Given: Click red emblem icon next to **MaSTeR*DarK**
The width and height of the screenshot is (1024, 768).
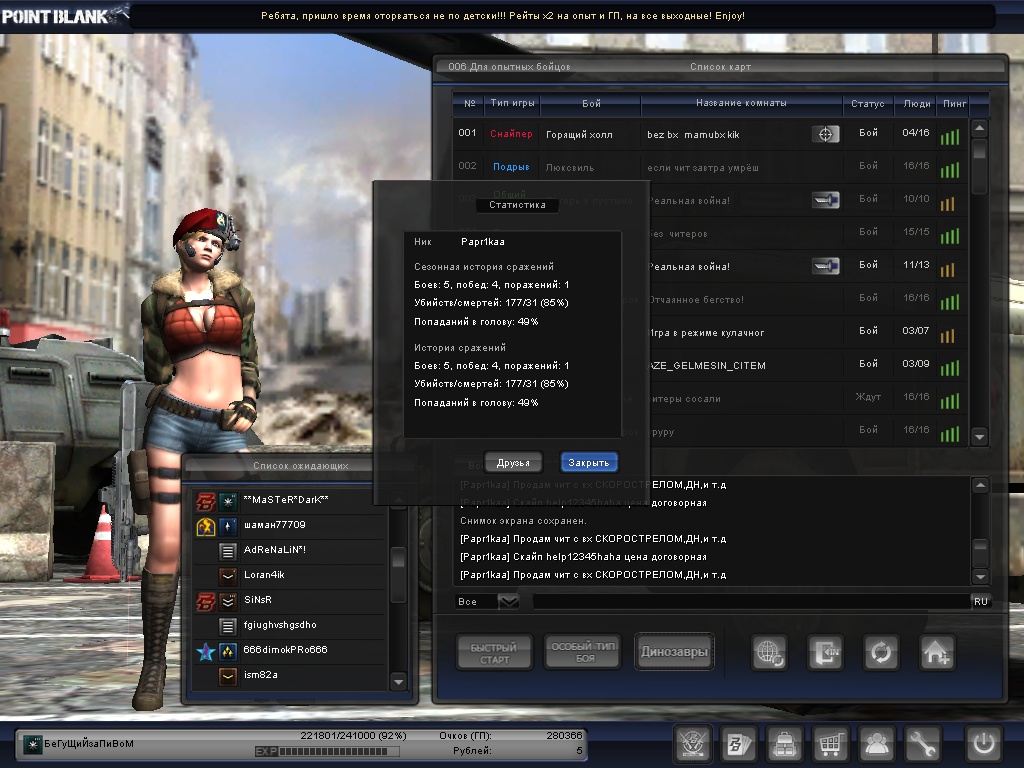Looking at the screenshot, I should coord(206,501).
